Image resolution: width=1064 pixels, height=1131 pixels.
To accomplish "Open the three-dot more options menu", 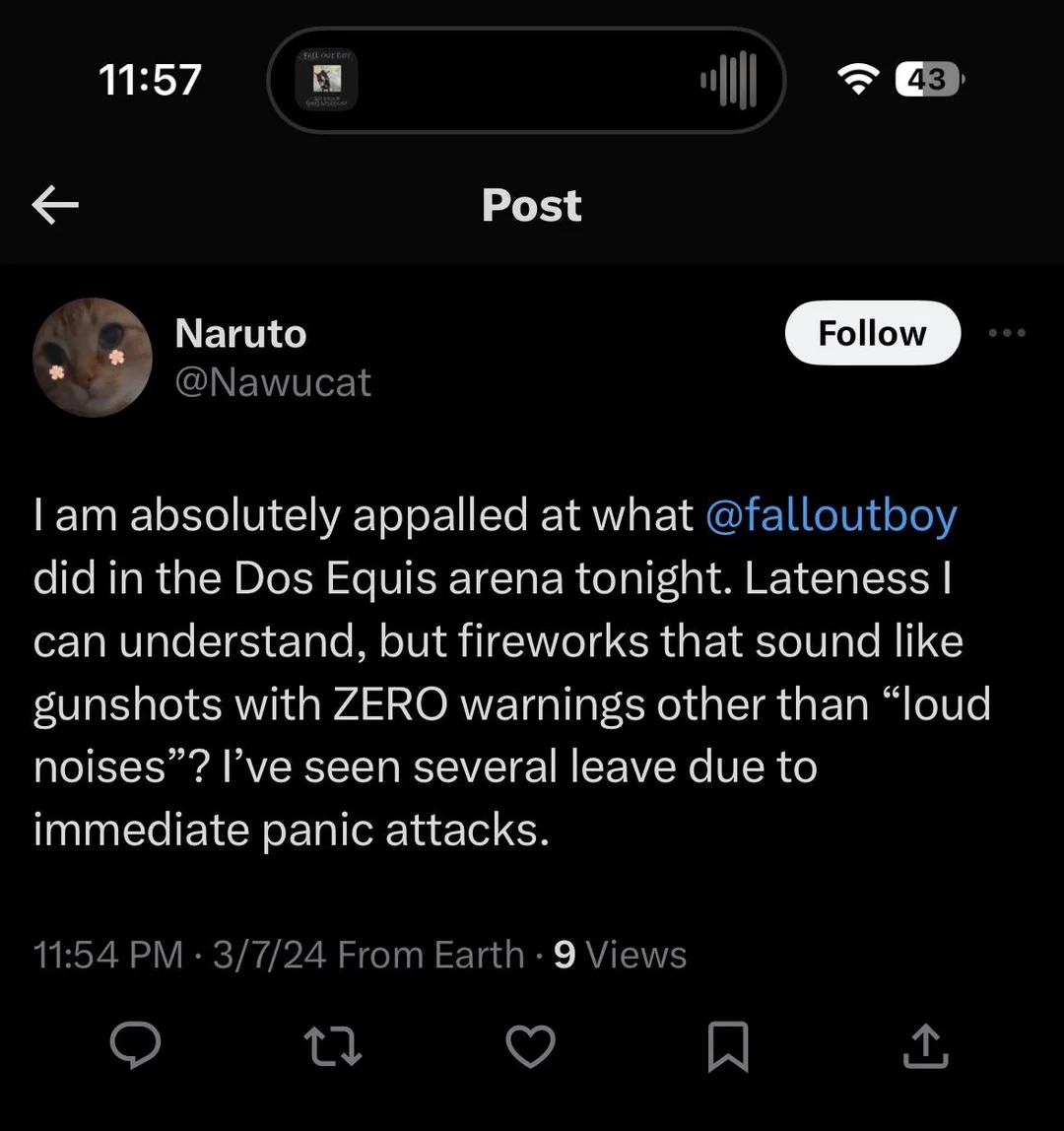I will pos(1007,333).
